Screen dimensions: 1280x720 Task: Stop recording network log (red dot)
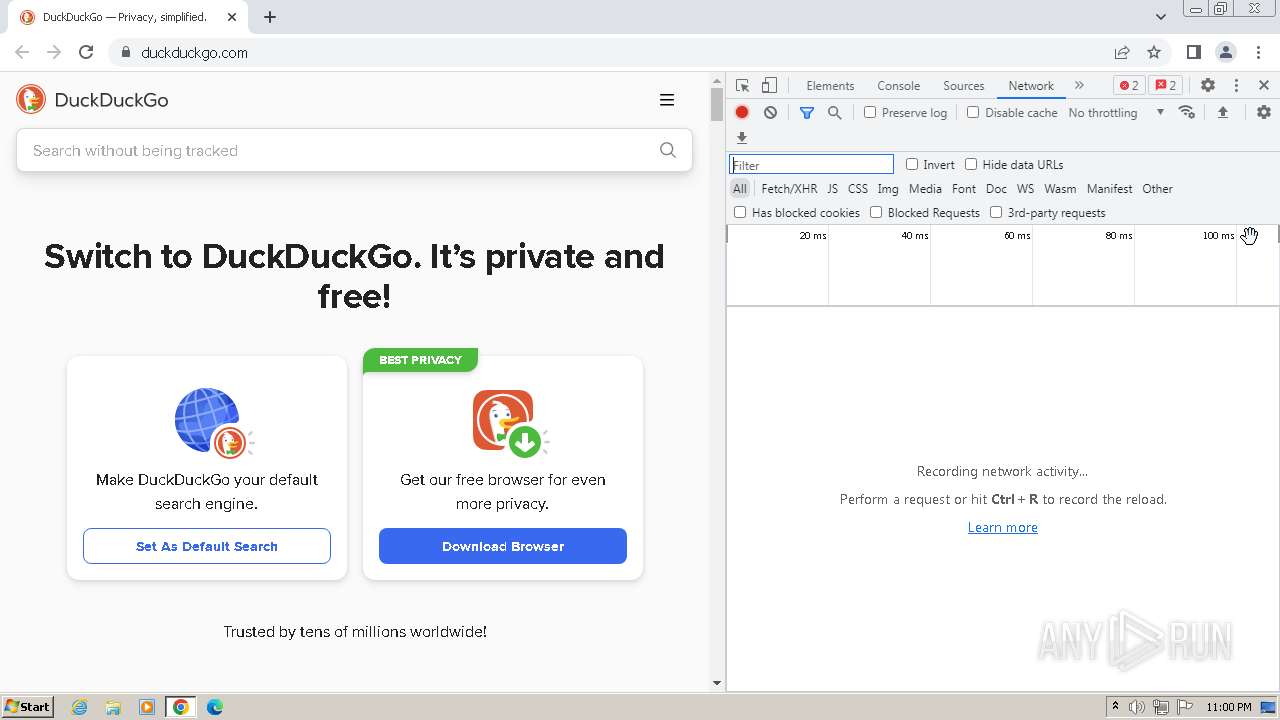tap(742, 113)
